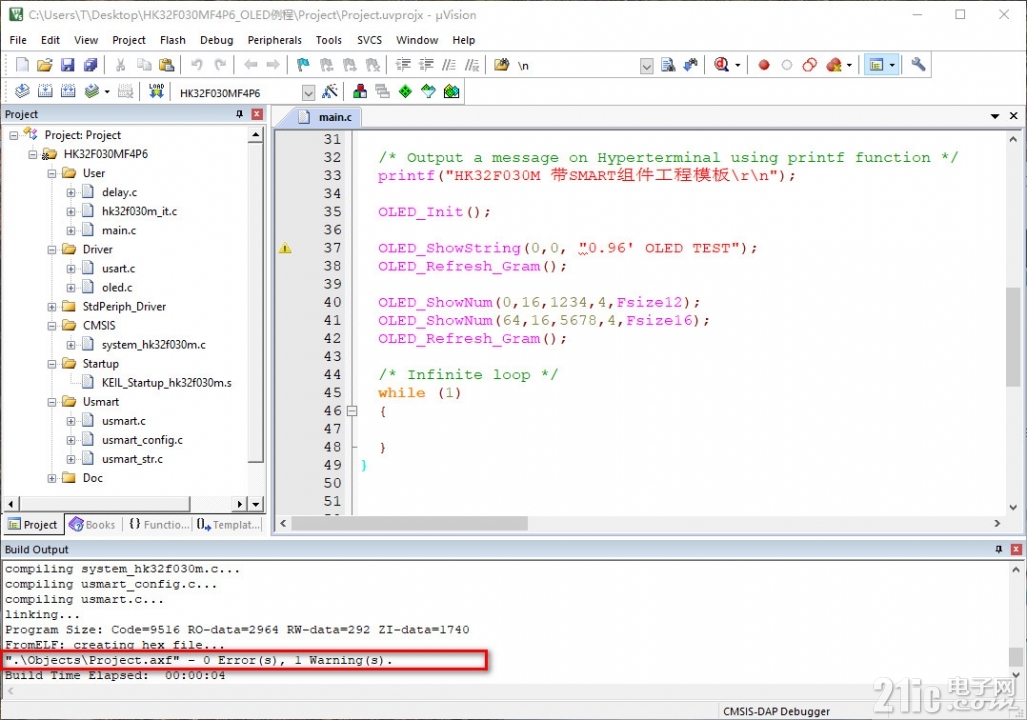
Task: Click the Save All icon
Action: (x=90, y=65)
